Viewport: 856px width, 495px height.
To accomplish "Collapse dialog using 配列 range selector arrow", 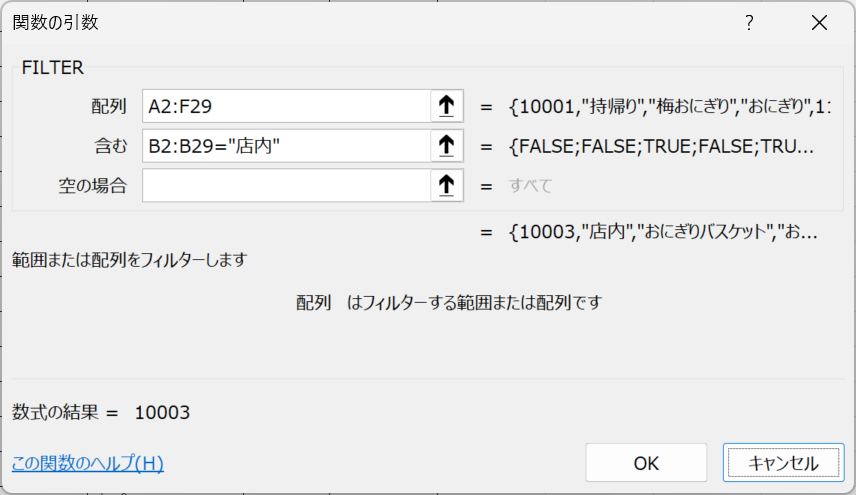I will pyautogui.click(x=447, y=106).
